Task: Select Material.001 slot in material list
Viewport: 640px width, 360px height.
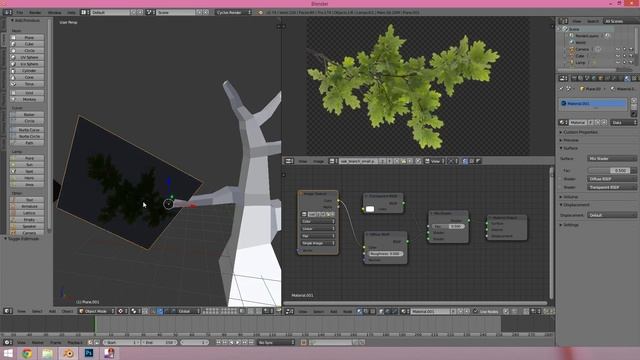Action: (593, 104)
